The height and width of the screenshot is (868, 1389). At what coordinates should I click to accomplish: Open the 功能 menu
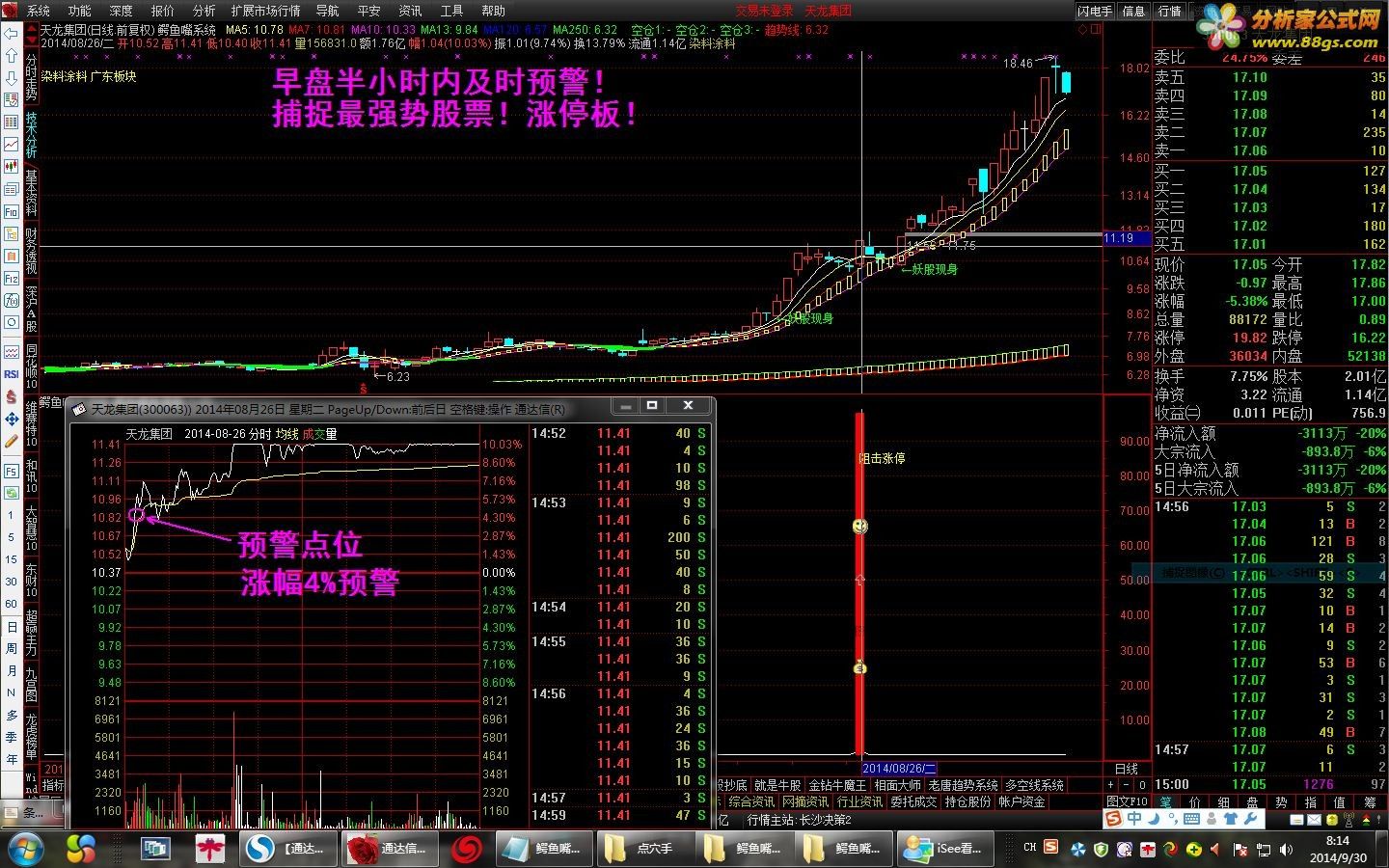(x=79, y=11)
